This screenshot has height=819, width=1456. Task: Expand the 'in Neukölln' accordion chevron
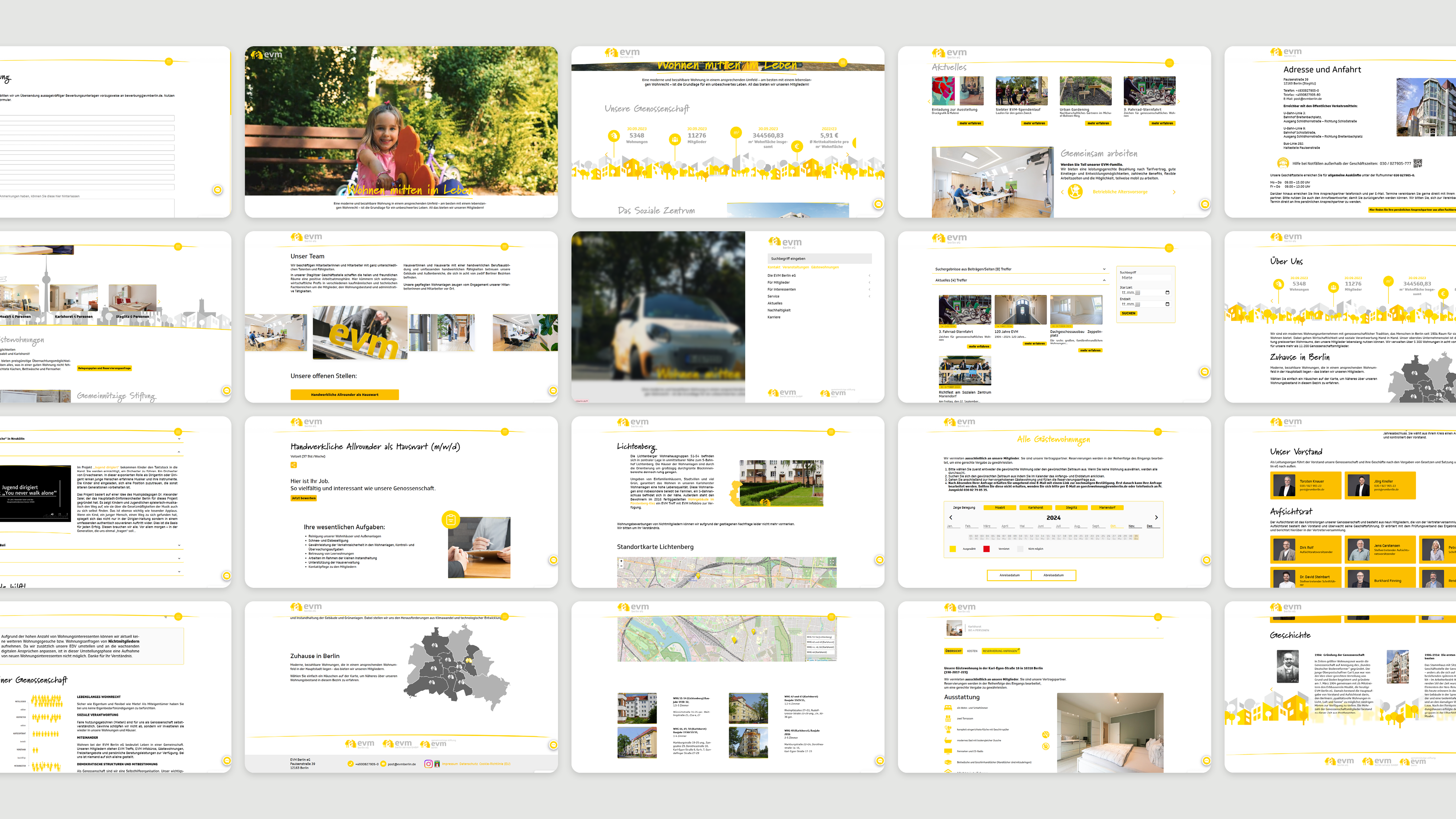179,439
